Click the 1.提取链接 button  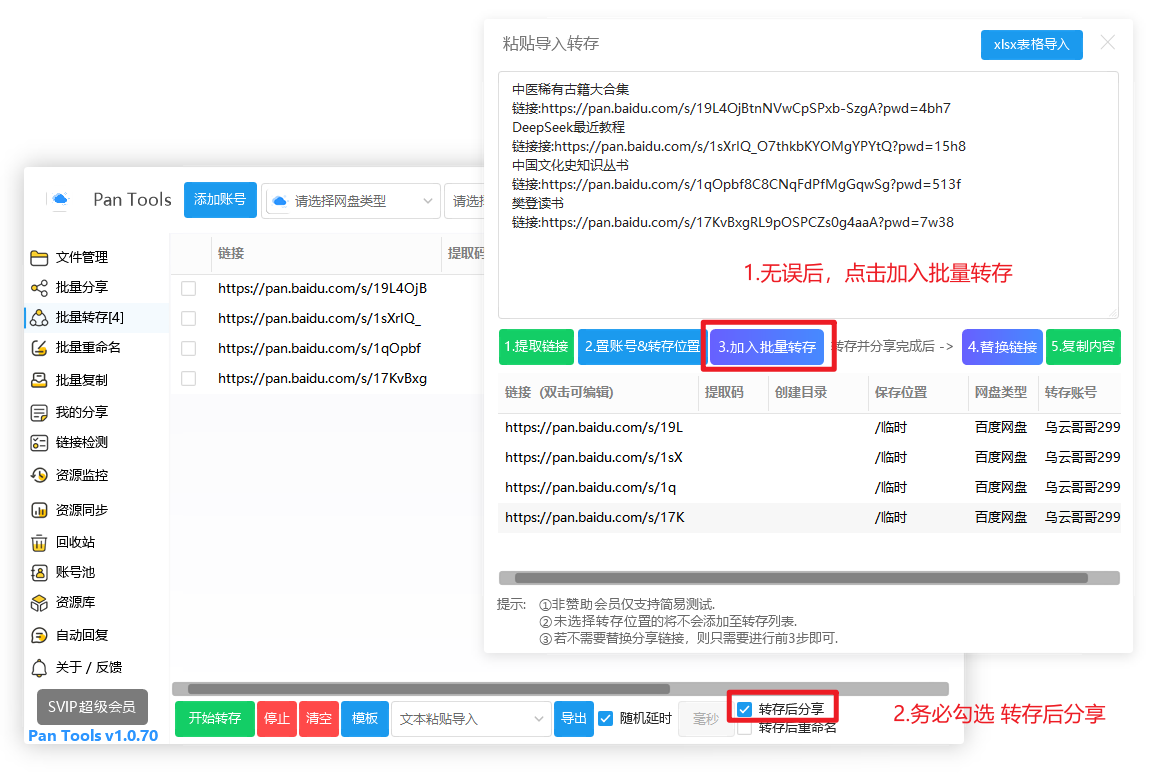pos(536,347)
